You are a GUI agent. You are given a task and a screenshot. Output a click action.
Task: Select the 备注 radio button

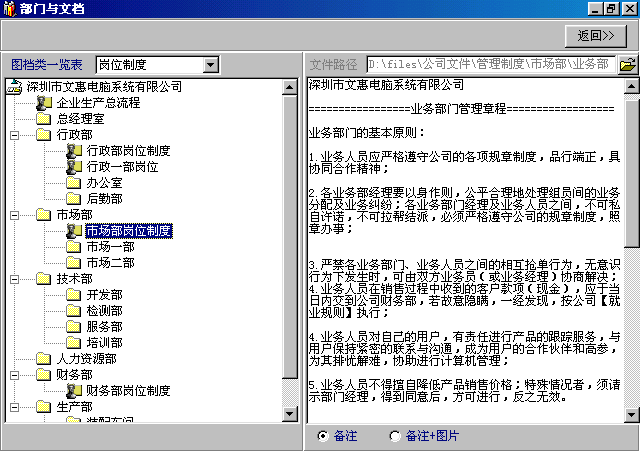click(322, 436)
